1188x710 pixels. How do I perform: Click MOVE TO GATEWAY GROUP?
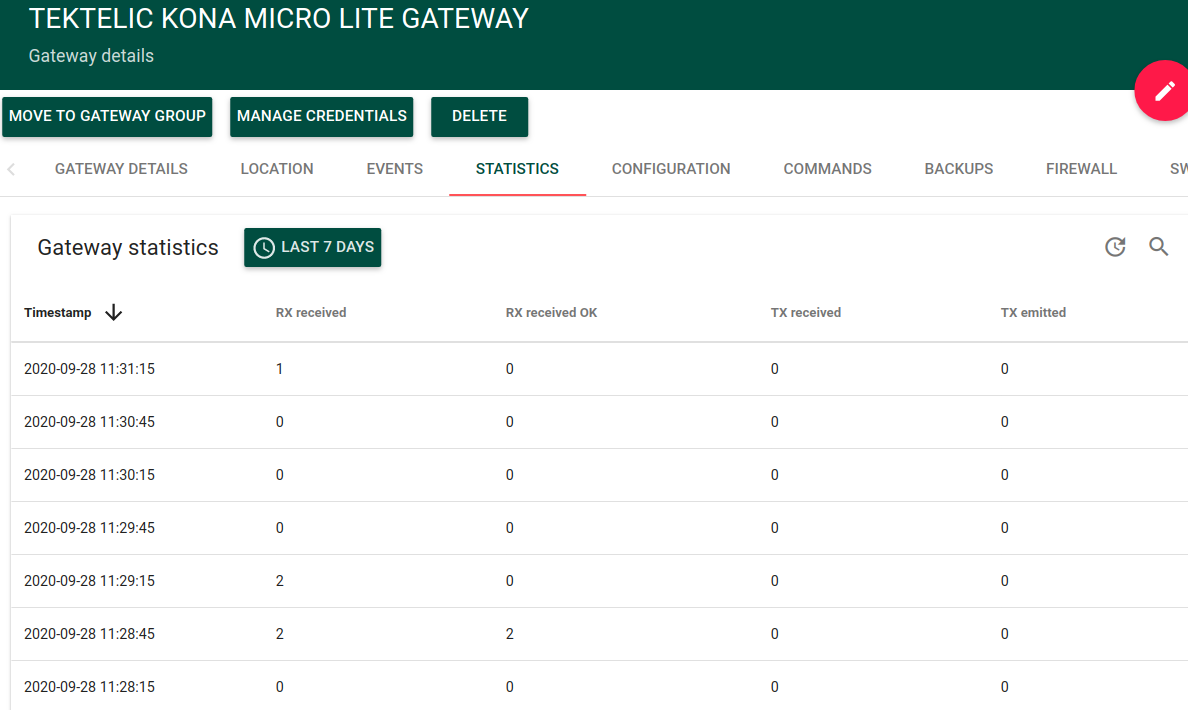coord(107,116)
